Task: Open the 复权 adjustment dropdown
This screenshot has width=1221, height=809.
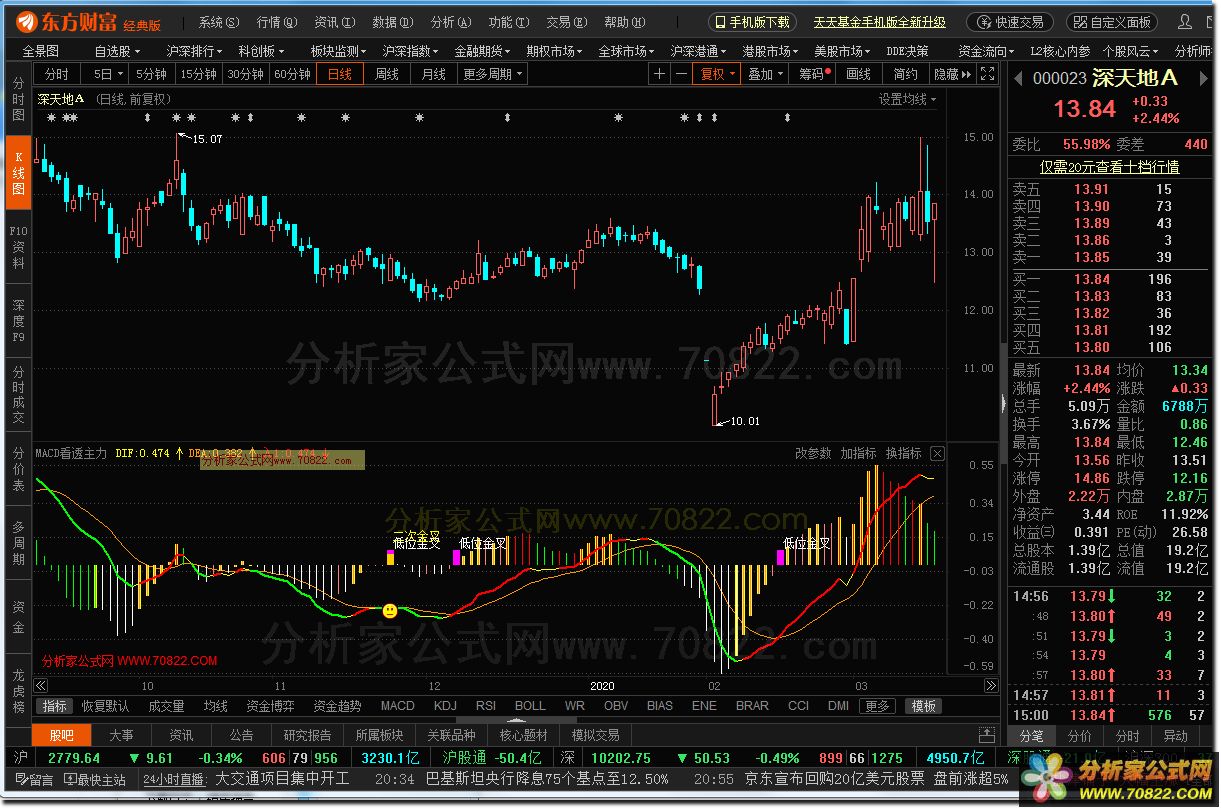Action: click(x=717, y=74)
